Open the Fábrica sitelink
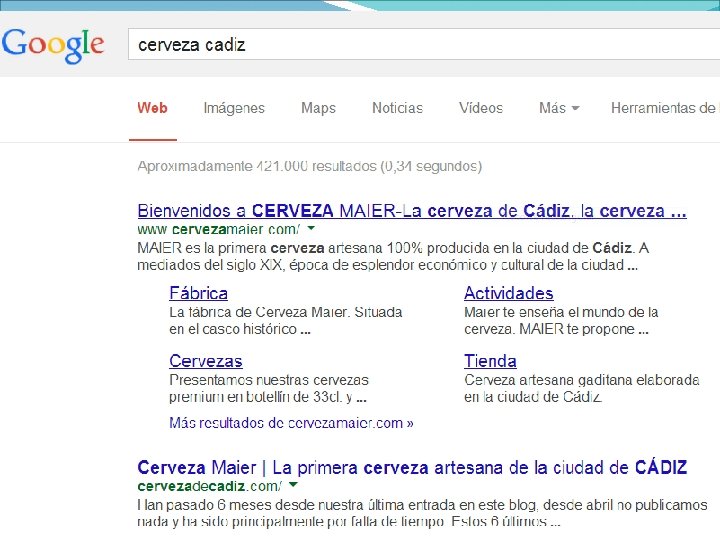This screenshot has height=540, width=720. pos(198,293)
